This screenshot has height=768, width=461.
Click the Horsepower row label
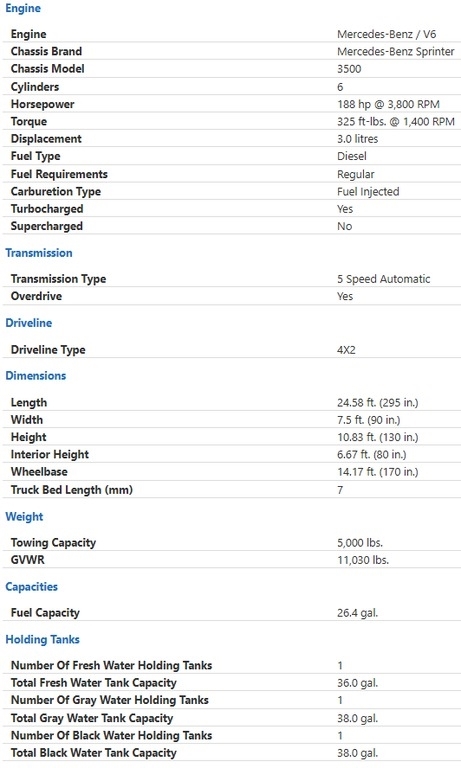pos(43,104)
